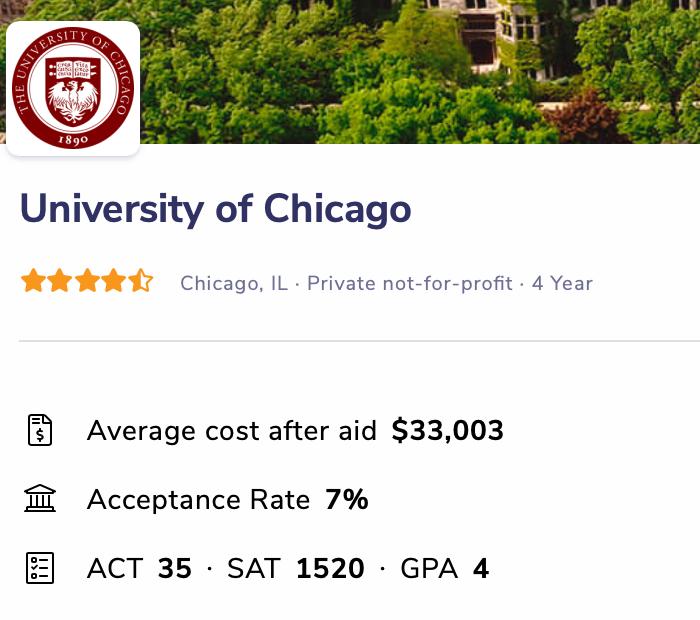The width and height of the screenshot is (700, 620).
Task: Click the 7% acceptance value
Action: [x=346, y=500]
